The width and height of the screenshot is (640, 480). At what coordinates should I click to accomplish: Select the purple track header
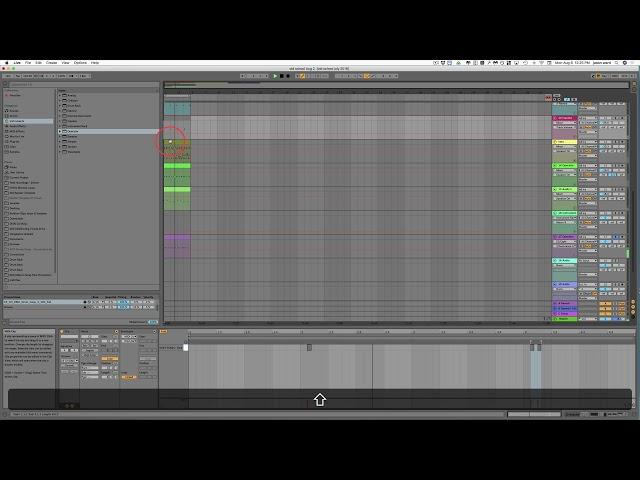tap(565, 237)
